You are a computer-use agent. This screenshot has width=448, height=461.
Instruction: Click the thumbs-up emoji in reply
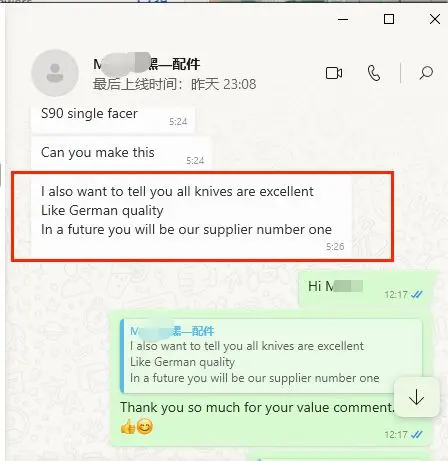[128, 427]
